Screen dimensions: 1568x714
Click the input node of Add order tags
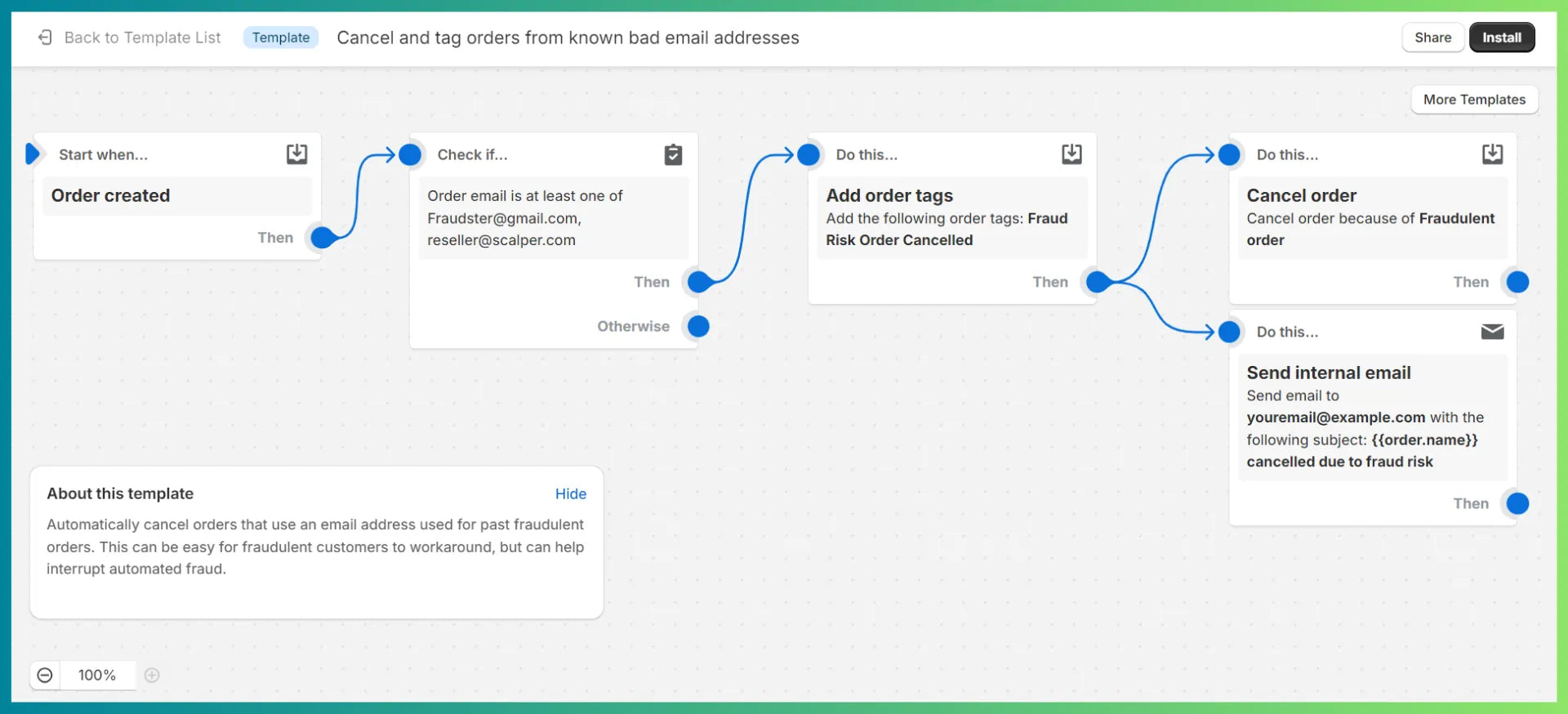(x=808, y=154)
